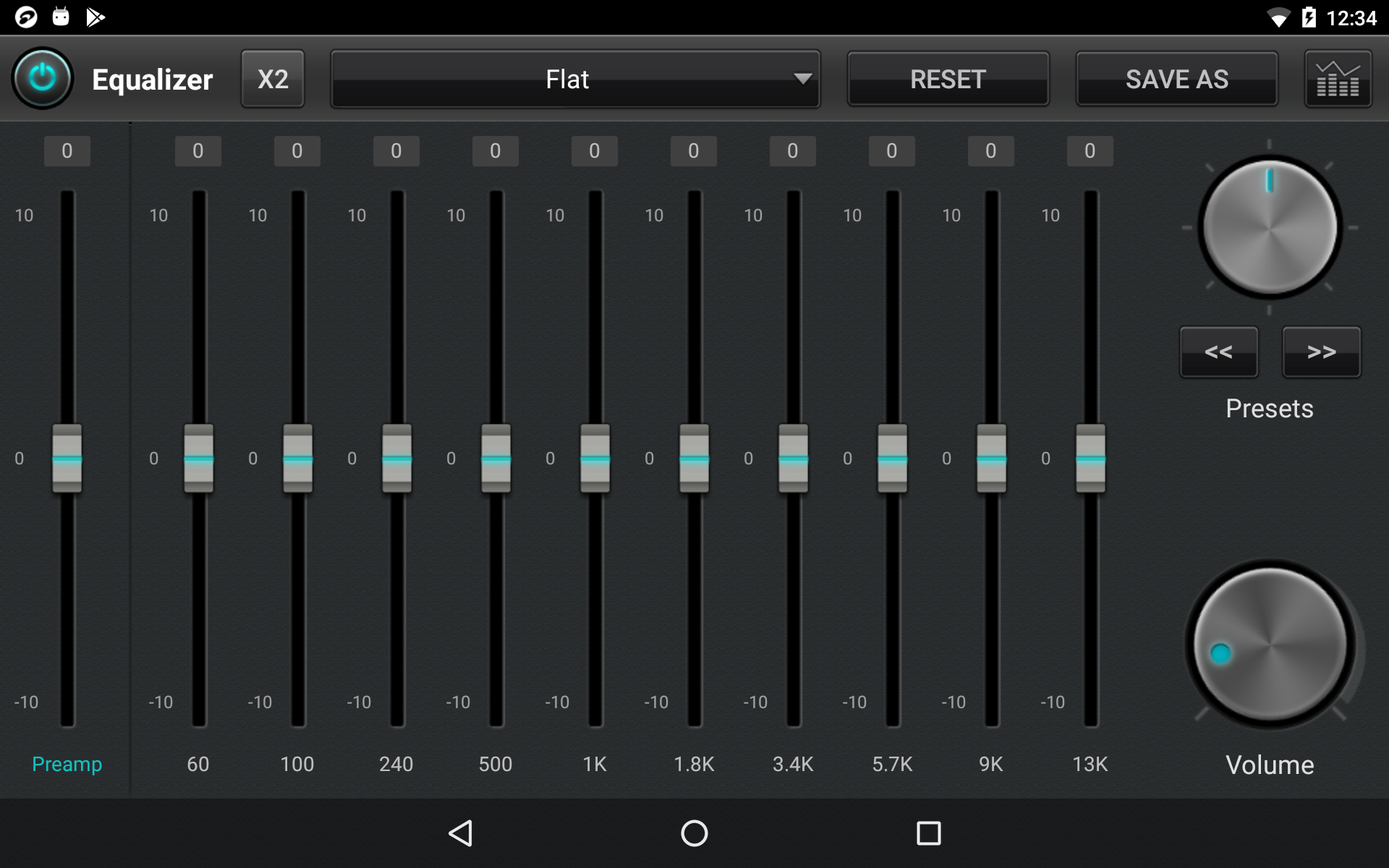Open the Flat preset dropdown

click(575, 79)
